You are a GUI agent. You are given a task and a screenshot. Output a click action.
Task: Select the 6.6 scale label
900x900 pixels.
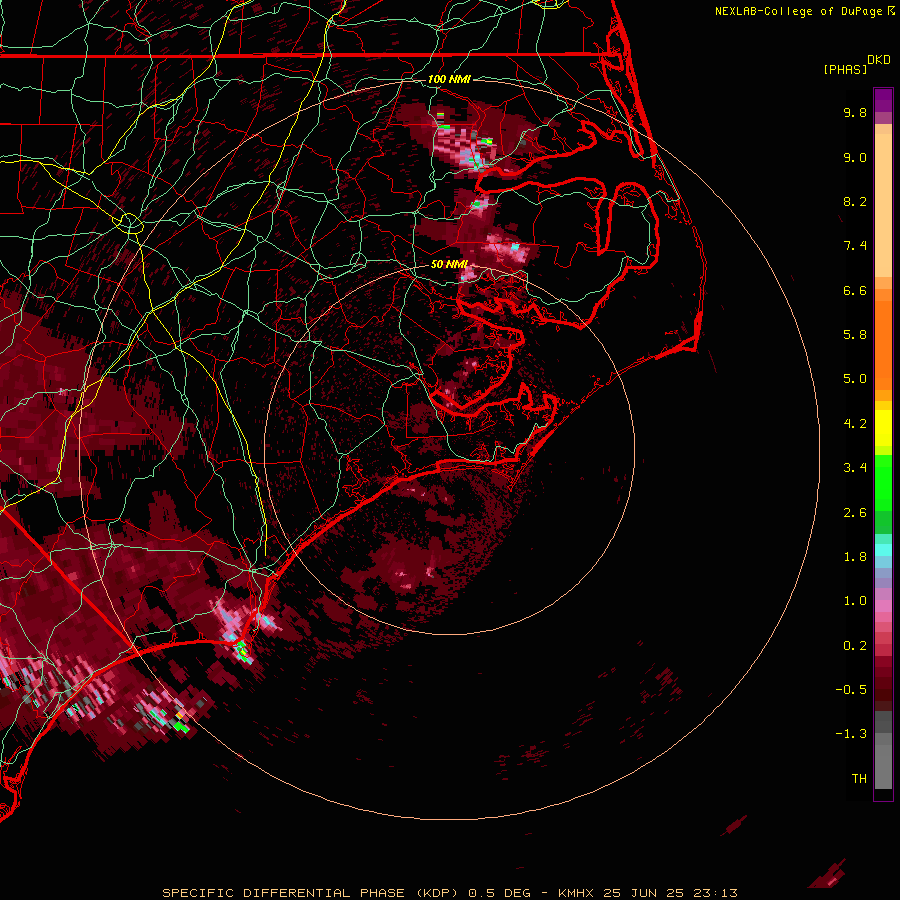pyautogui.click(x=855, y=290)
